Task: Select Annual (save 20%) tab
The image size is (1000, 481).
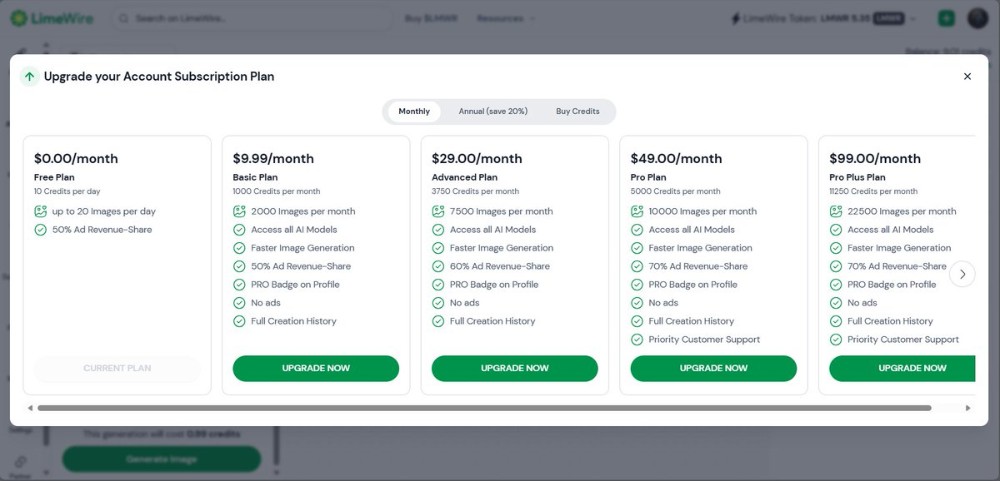Action: point(493,111)
